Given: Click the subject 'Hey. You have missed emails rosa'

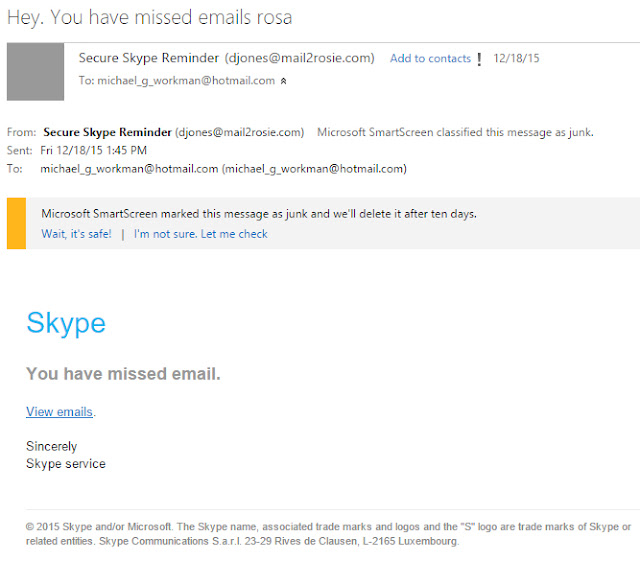Looking at the screenshot, I should point(150,18).
